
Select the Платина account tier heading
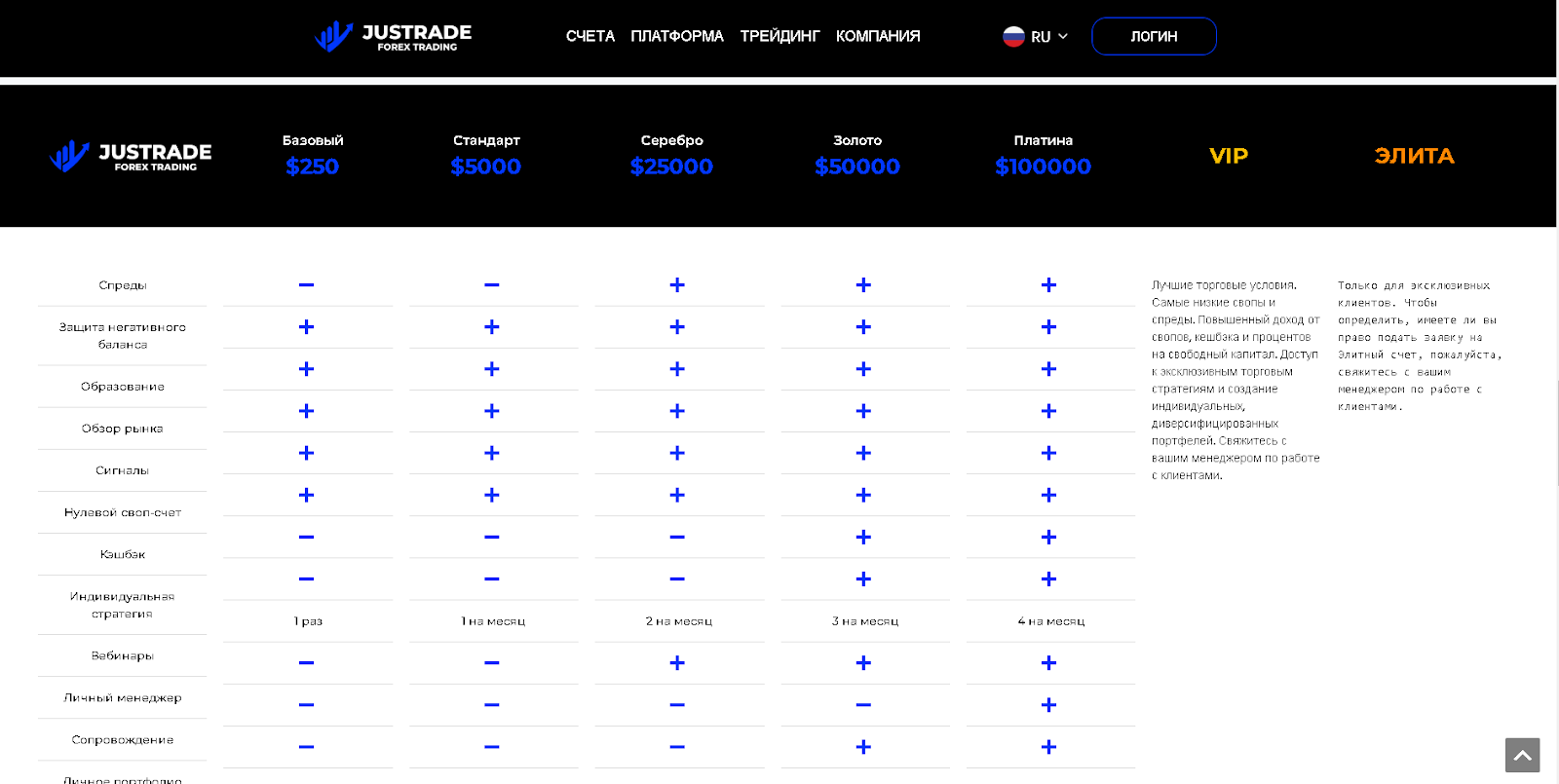point(1044,140)
